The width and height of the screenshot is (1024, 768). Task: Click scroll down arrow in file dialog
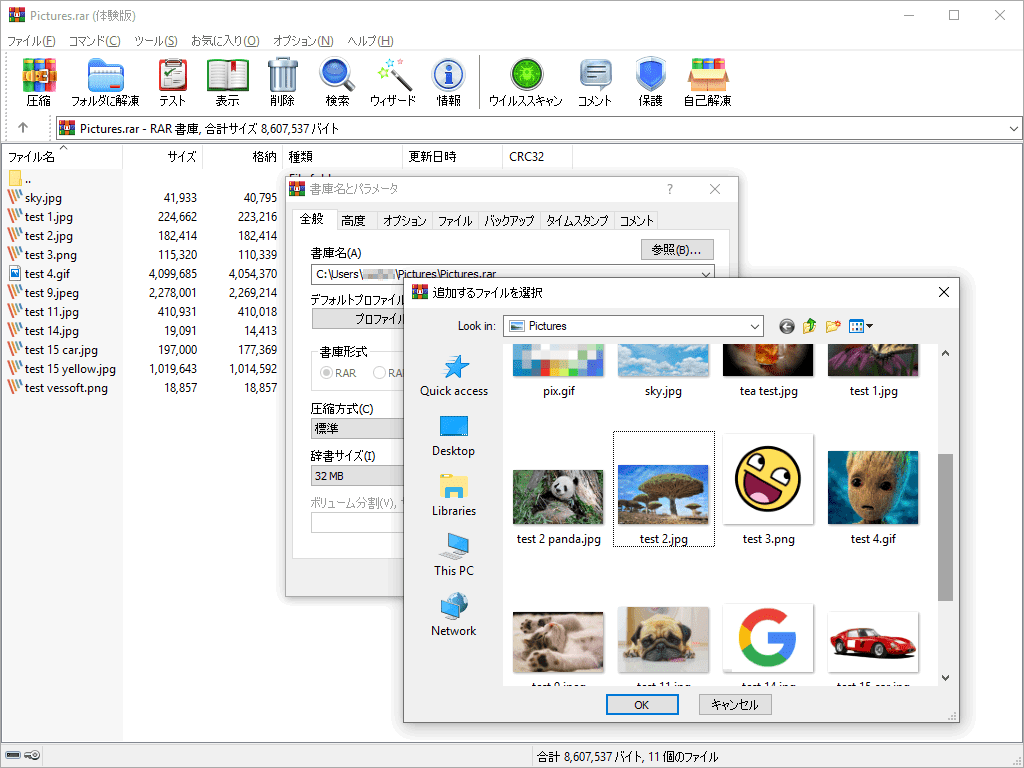945,677
